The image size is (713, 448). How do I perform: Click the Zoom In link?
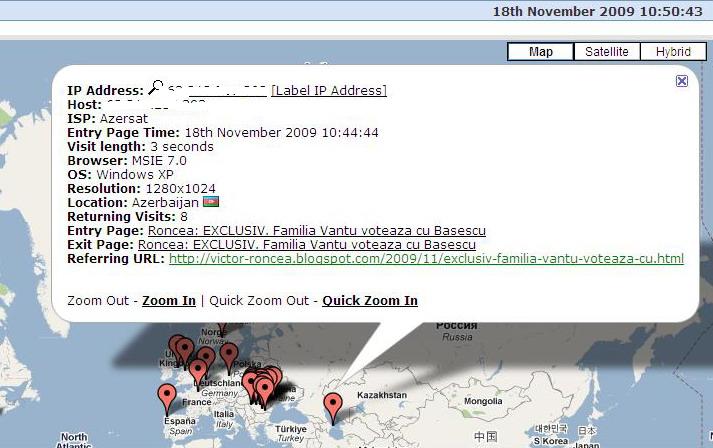pyautogui.click(x=169, y=301)
